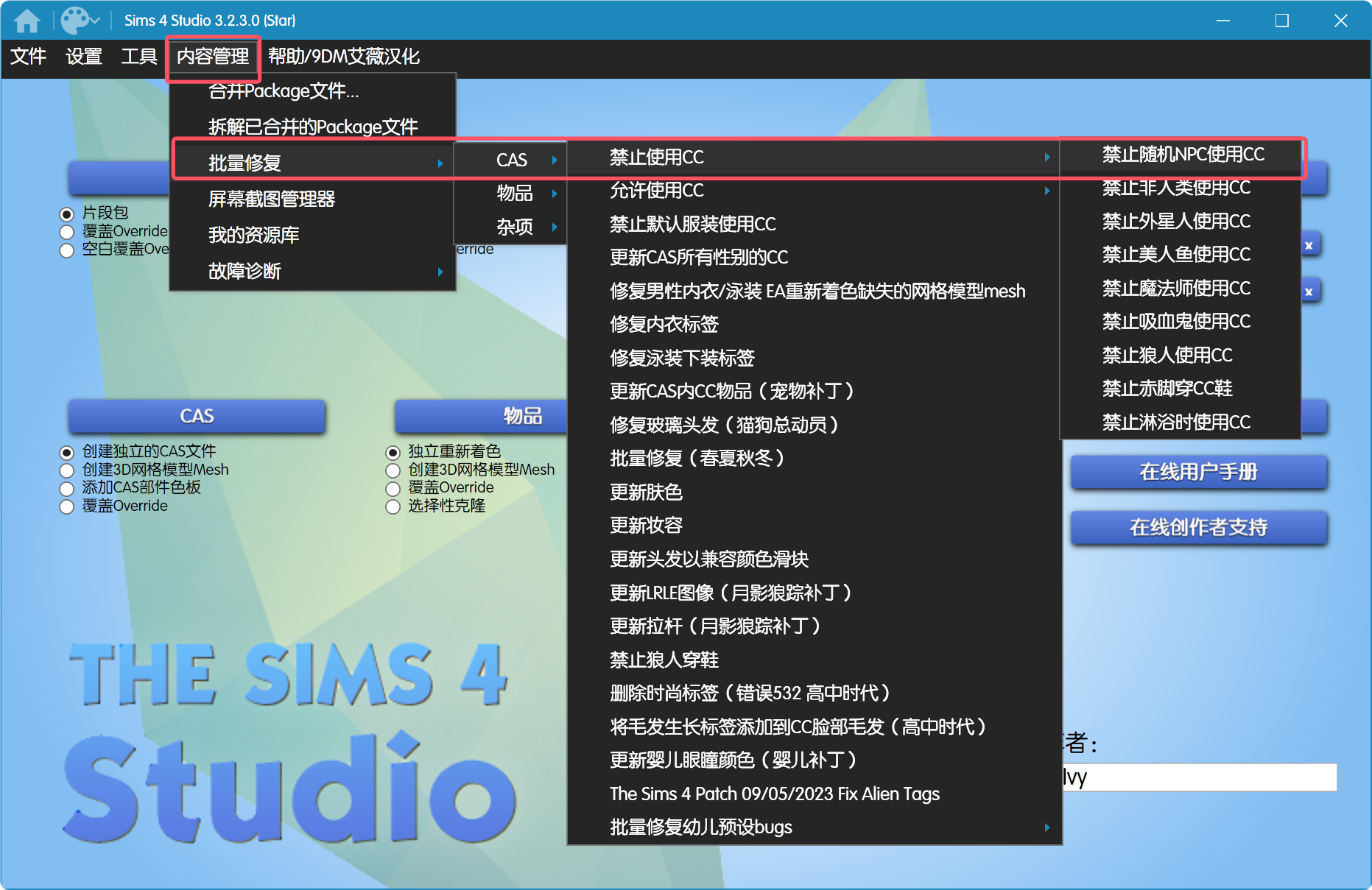
Task: Choose 禁止狼人穿鞋
Action: 814,660
